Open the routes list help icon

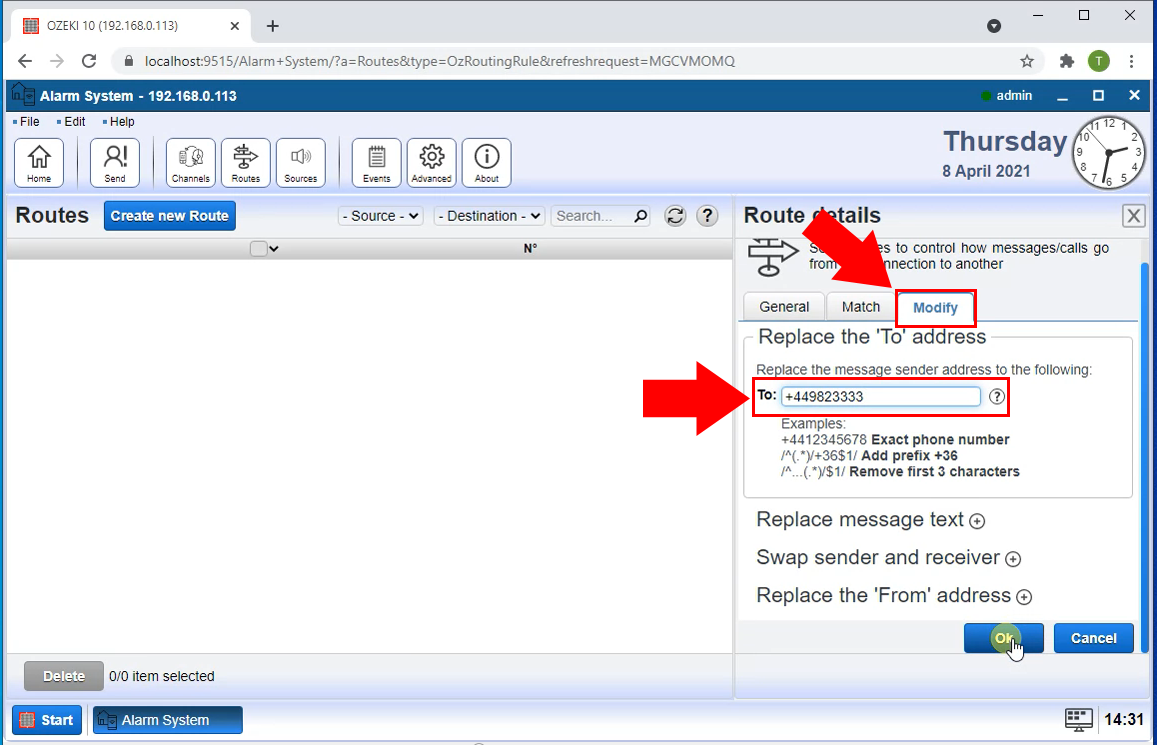tap(707, 215)
